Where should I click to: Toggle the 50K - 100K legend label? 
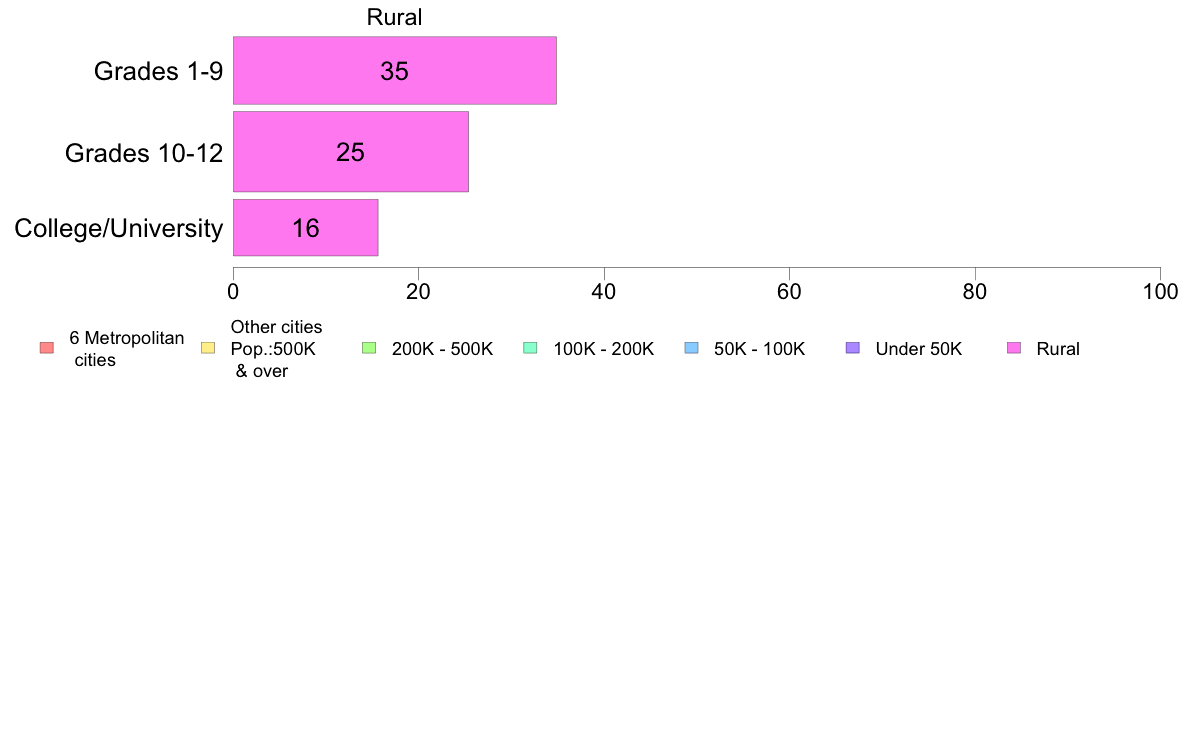759,349
